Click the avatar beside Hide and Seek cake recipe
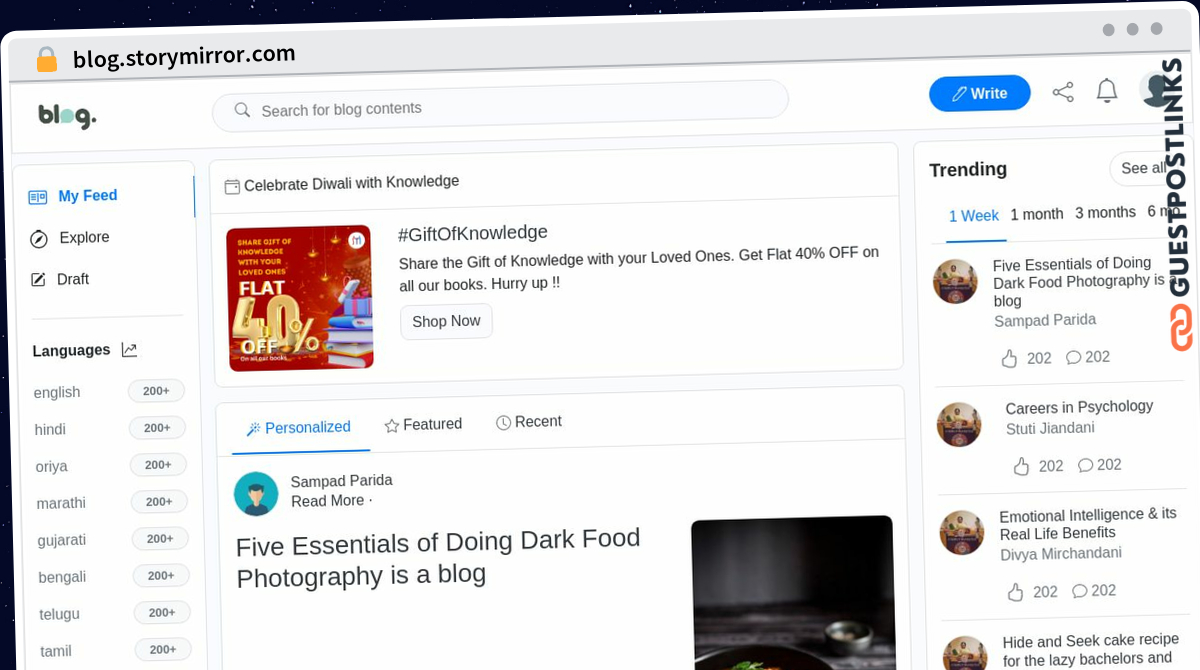The width and height of the screenshot is (1200, 670). click(965, 655)
